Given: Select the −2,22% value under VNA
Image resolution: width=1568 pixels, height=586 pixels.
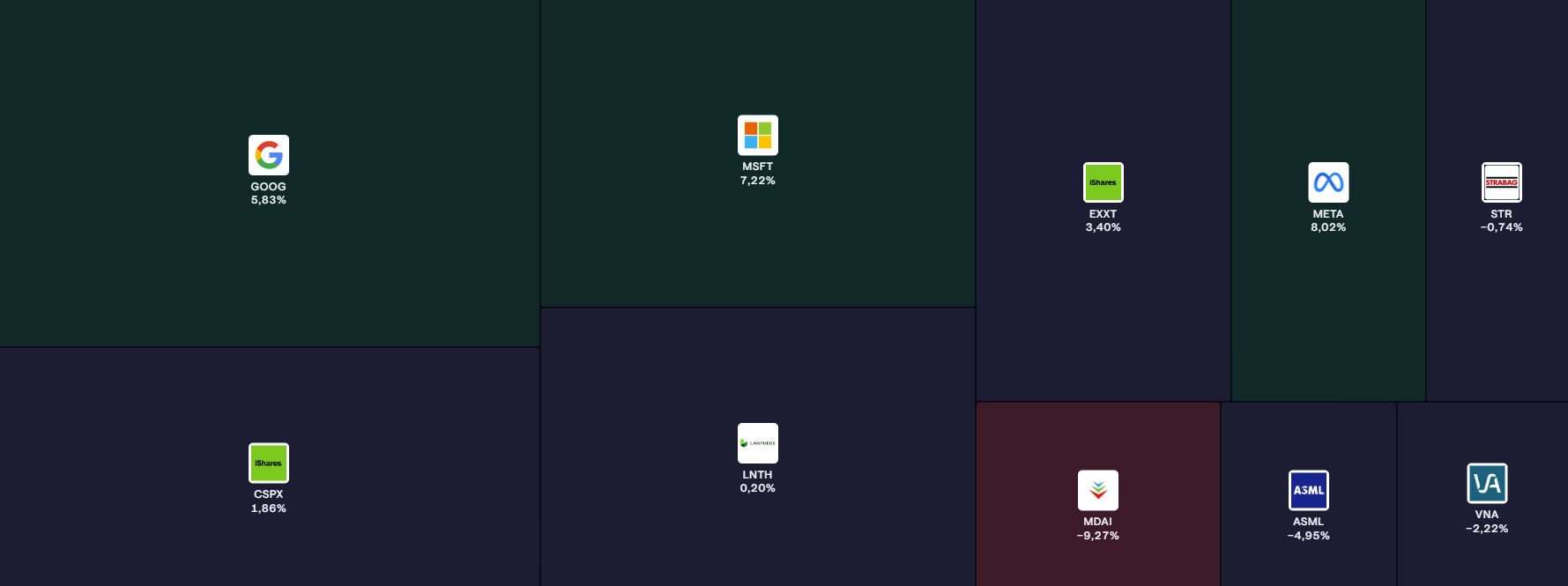Looking at the screenshot, I should (x=1487, y=529).
